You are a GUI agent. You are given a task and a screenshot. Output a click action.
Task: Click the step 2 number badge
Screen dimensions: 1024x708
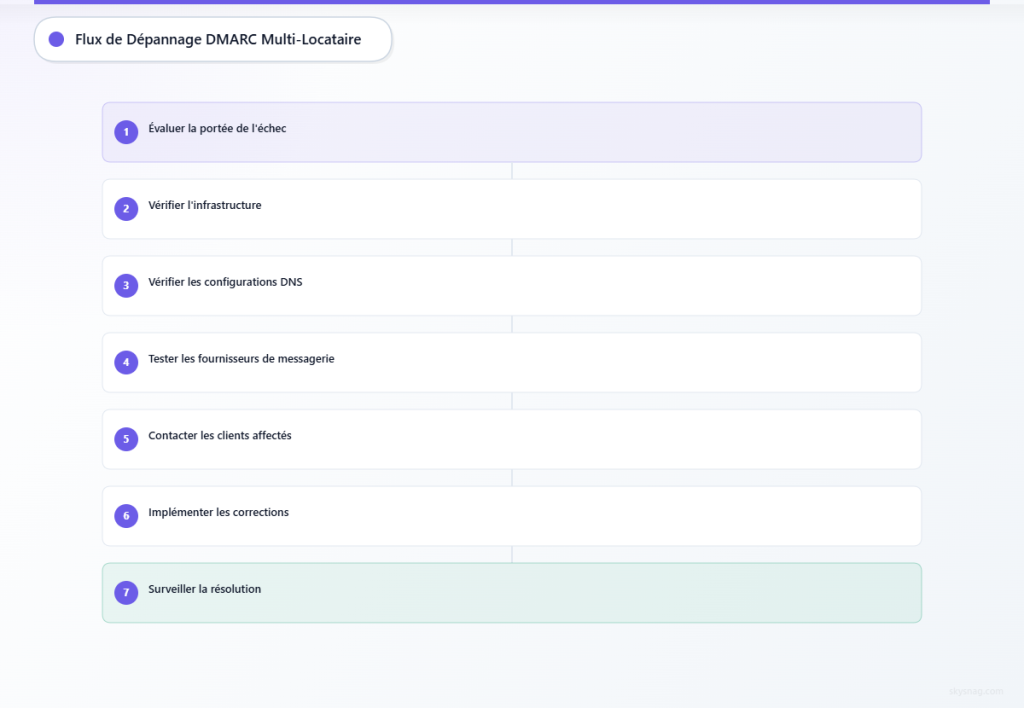pyautogui.click(x=126, y=209)
